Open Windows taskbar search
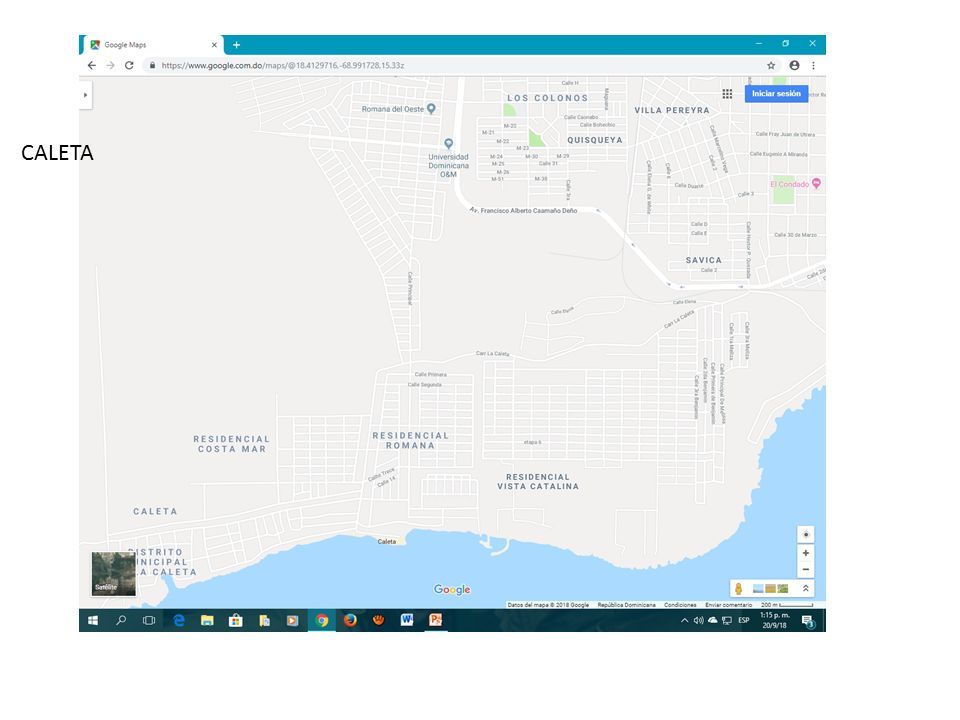960x720 pixels. click(x=121, y=620)
